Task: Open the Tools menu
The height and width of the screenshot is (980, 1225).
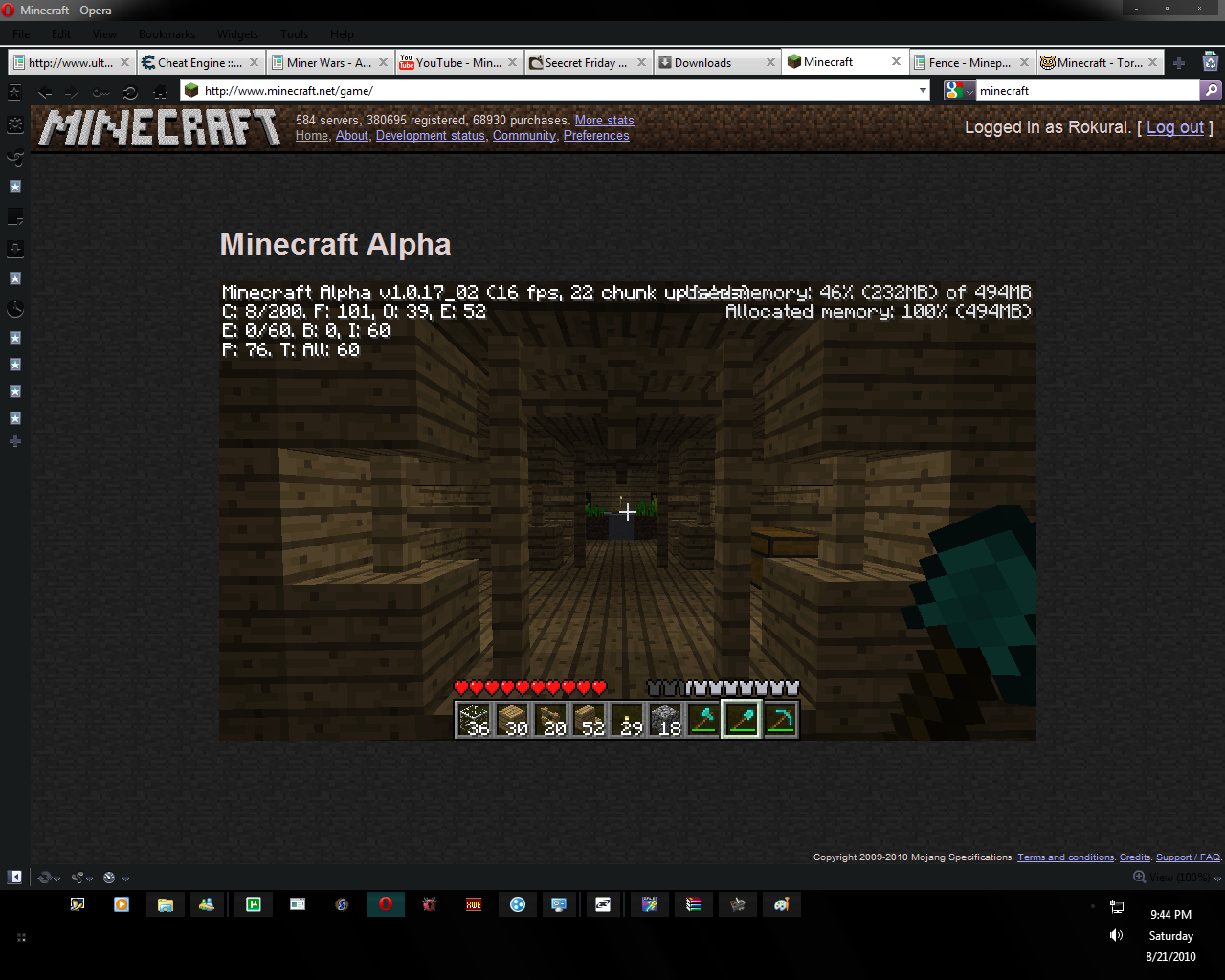Action: 295,34
